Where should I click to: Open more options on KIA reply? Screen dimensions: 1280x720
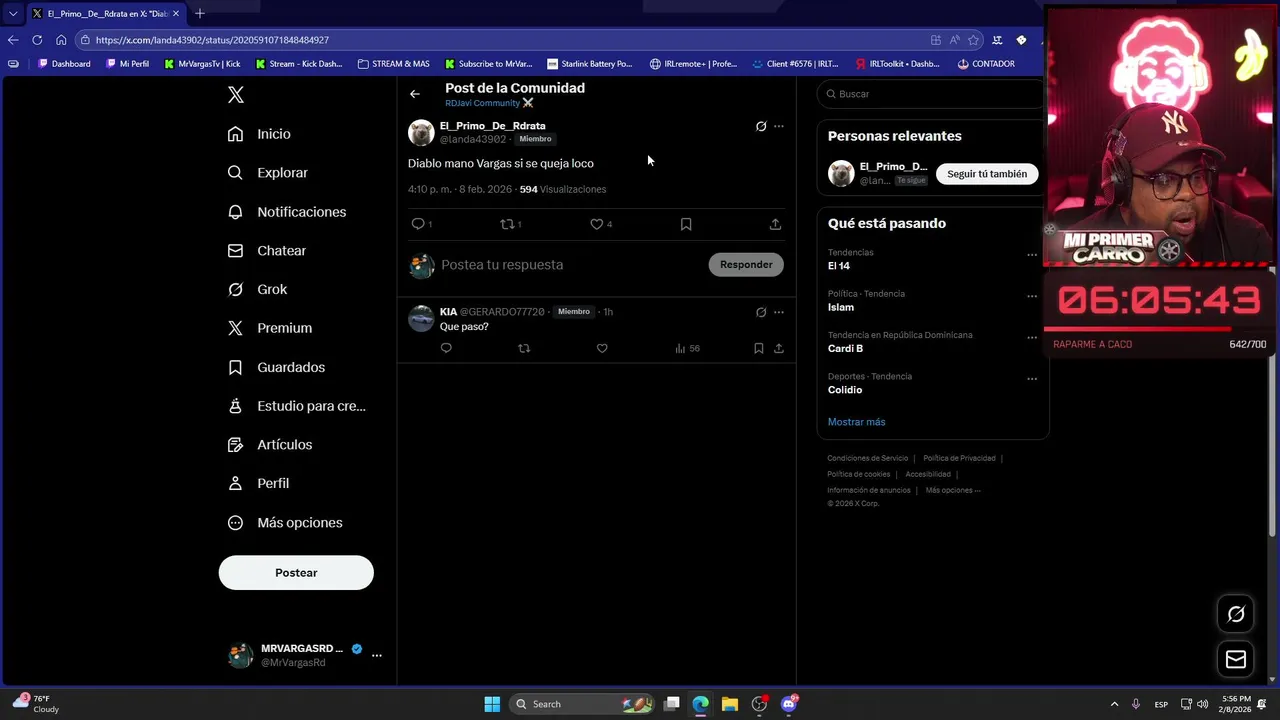[x=779, y=312]
